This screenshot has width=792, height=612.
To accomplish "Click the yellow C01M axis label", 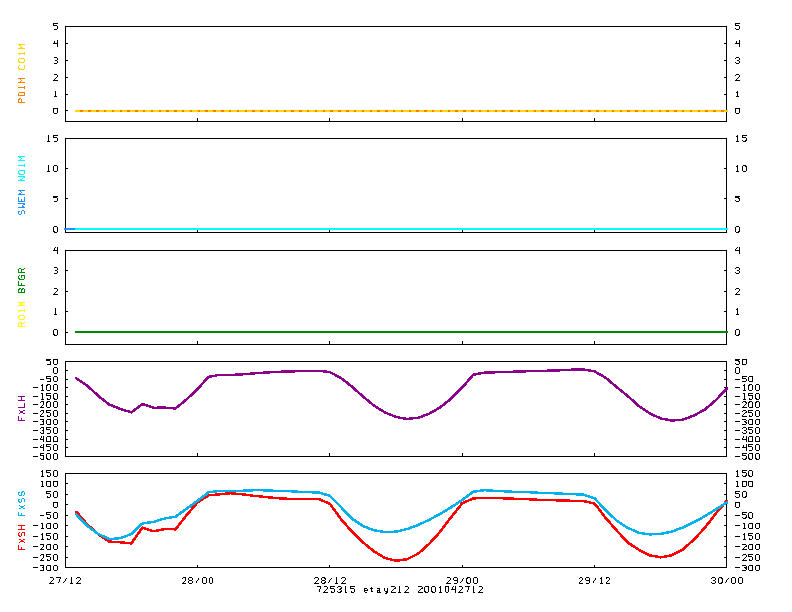I will pyautogui.click(x=21, y=57).
